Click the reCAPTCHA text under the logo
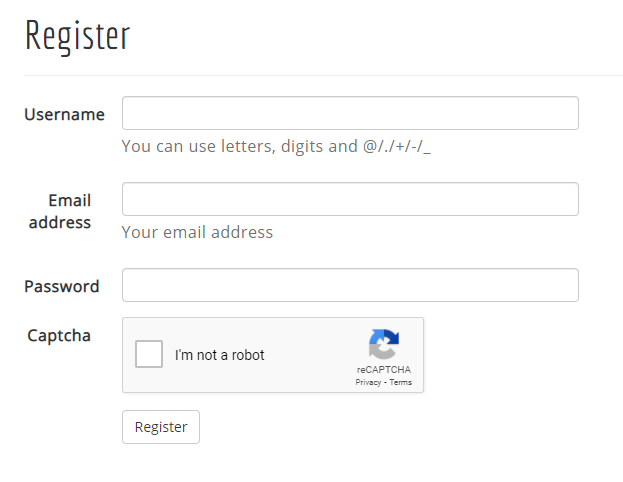 coord(384,369)
